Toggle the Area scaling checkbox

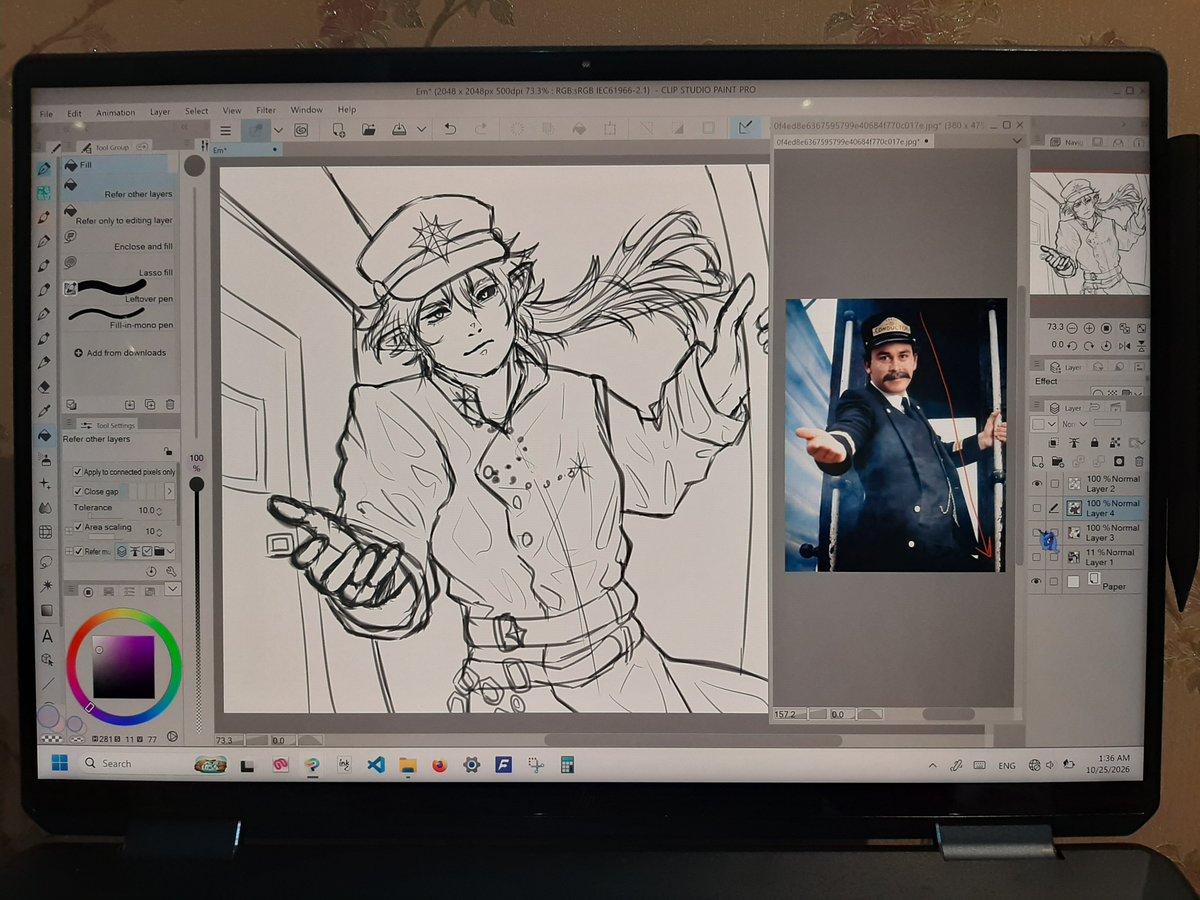point(79,527)
